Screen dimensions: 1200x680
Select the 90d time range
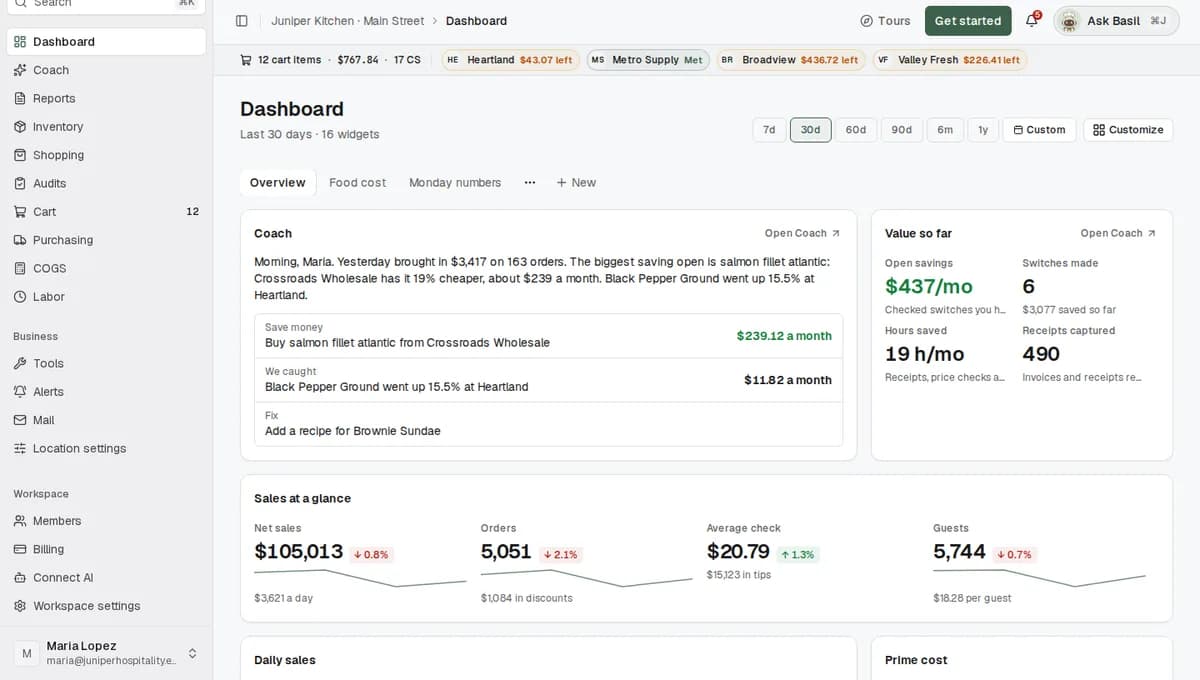click(x=902, y=130)
